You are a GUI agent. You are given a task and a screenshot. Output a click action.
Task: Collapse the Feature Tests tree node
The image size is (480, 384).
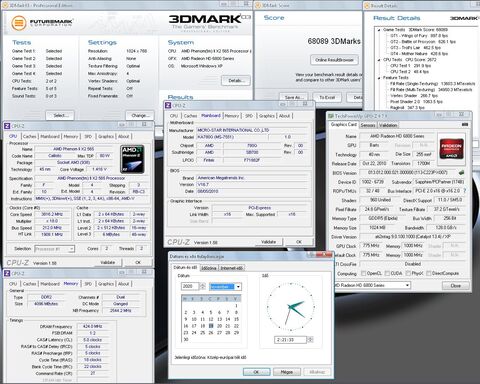pyautogui.click(x=379, y=78)
